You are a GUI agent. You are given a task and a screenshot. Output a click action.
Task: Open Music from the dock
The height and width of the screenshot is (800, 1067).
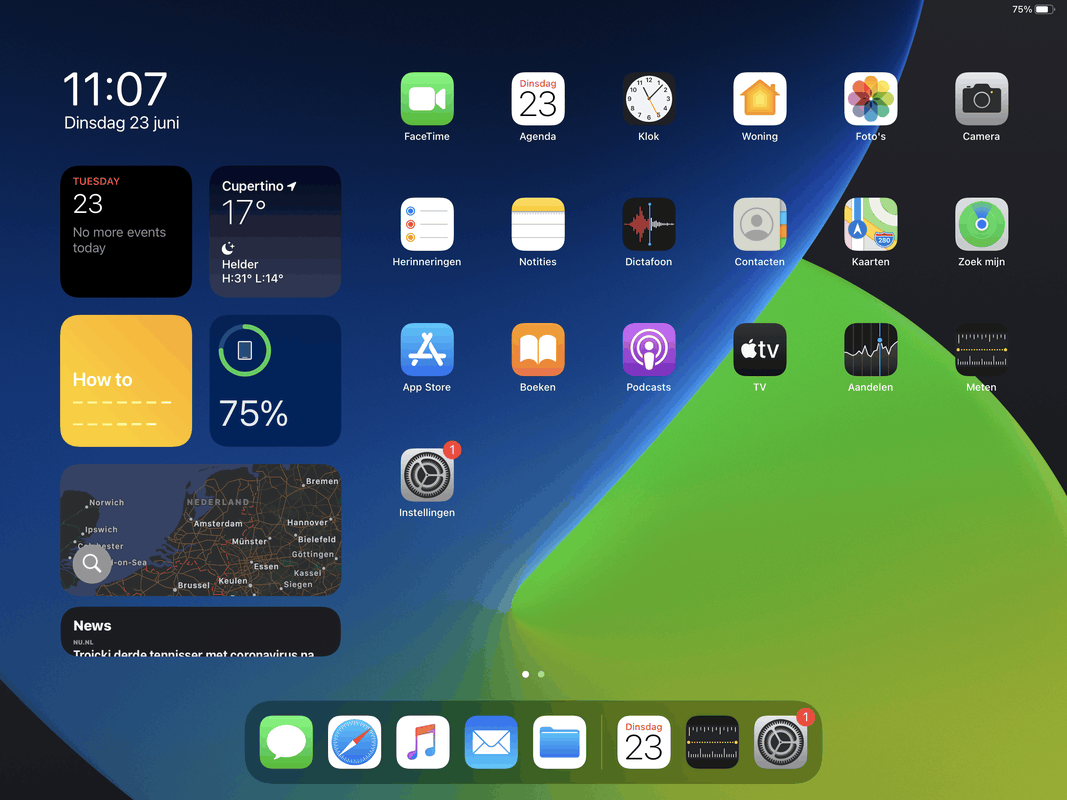tap(423, 742)
